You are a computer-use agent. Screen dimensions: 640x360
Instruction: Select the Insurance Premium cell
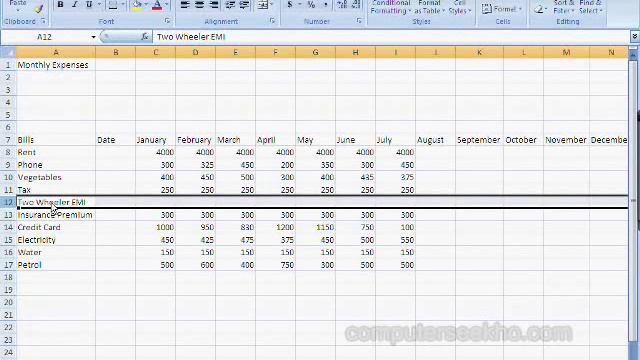(x=56, y=215)
